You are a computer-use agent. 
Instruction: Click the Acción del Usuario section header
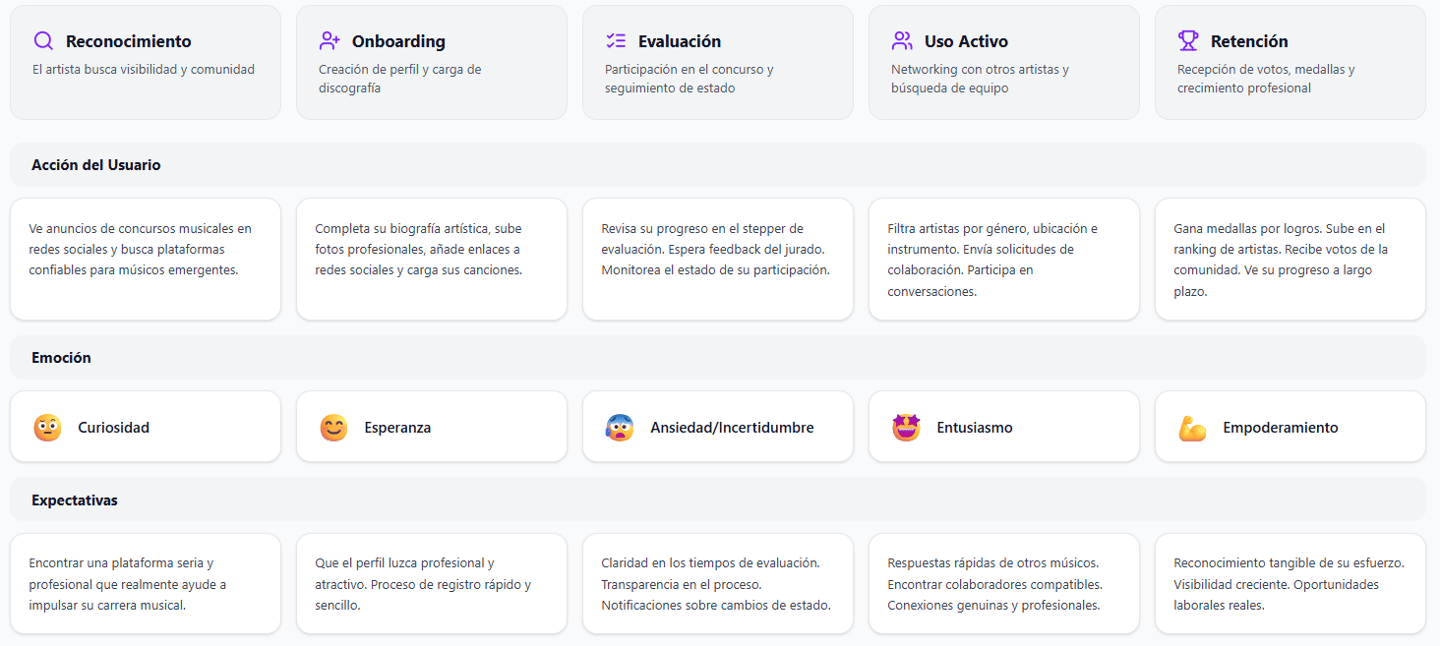pos(96,165)
